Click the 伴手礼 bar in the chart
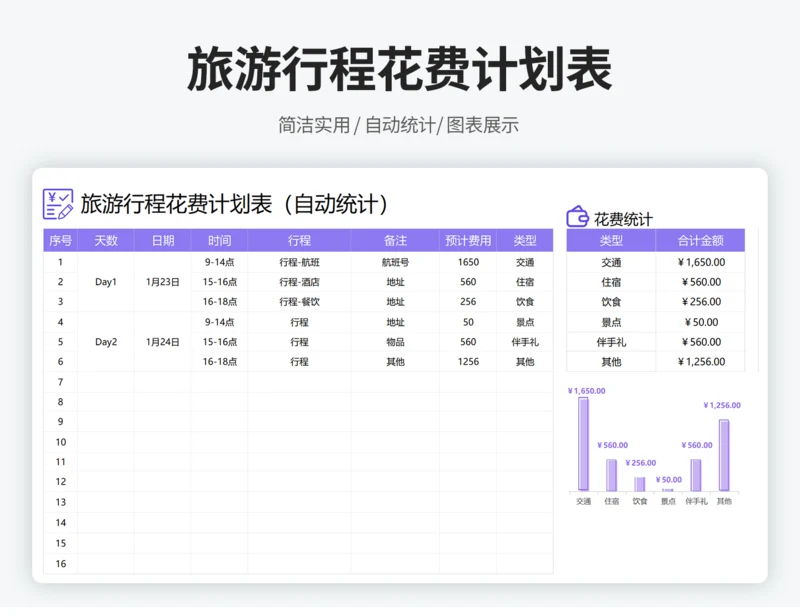The height and width of the screenshot is (616, 800). [x=696, y=475]
